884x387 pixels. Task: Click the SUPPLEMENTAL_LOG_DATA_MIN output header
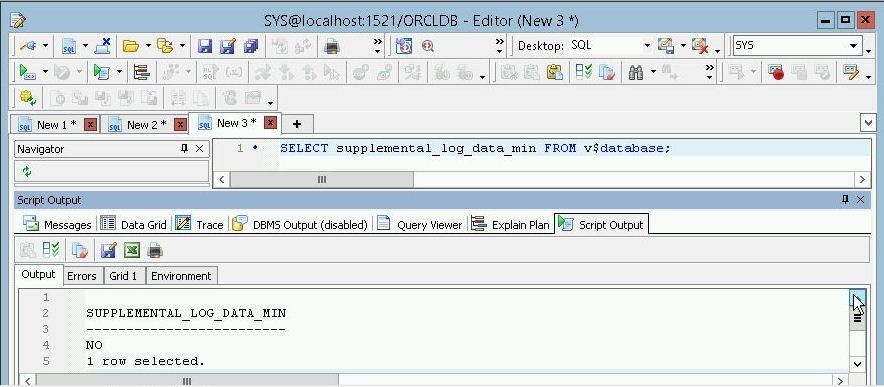186,313
